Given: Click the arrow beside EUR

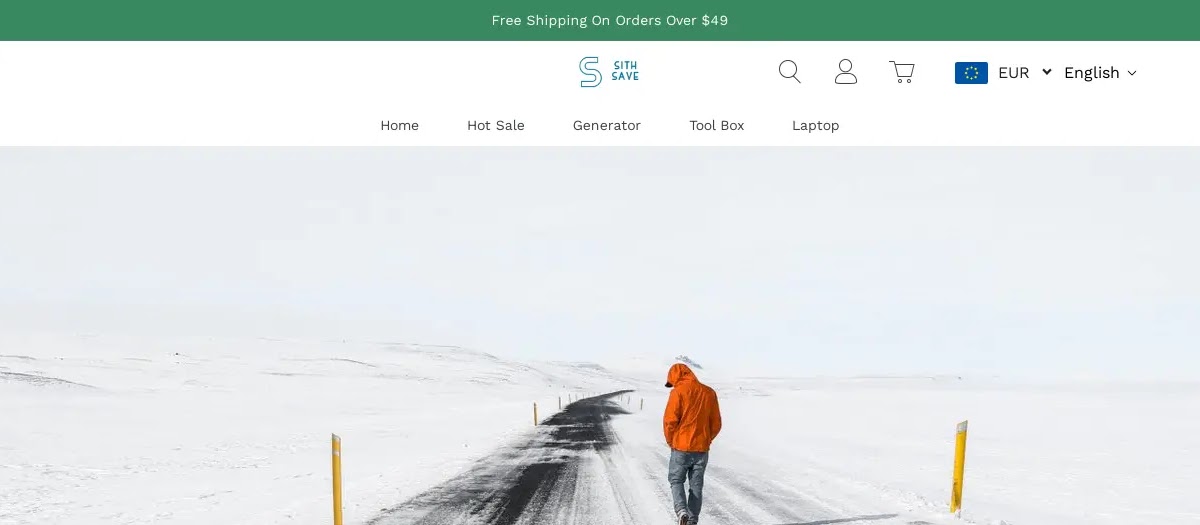Looking at the screenshot, I should (x=1046, y=72).
